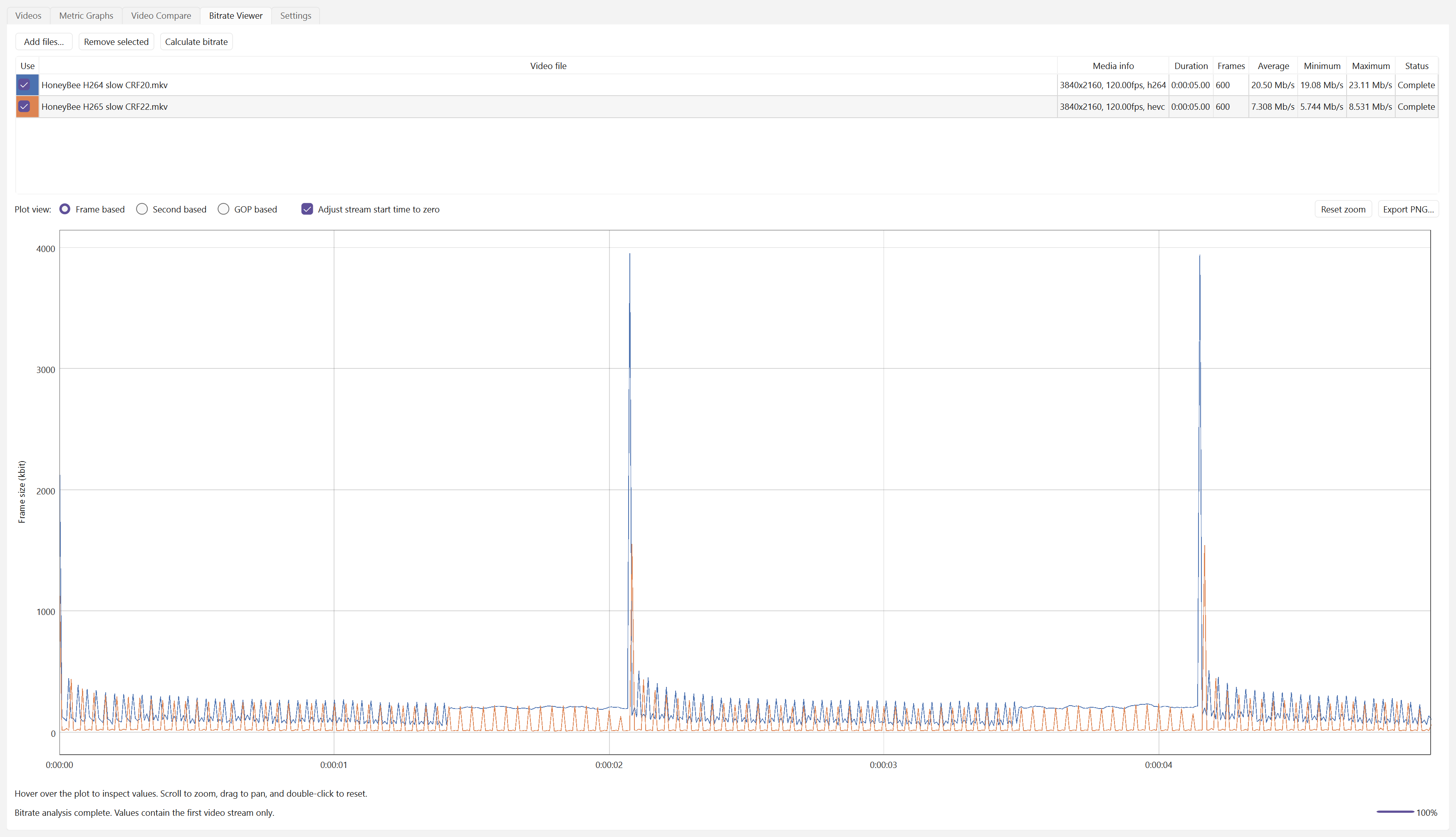Select HoneyBee H265 slow CRF22.mkv row

(727, 106)
